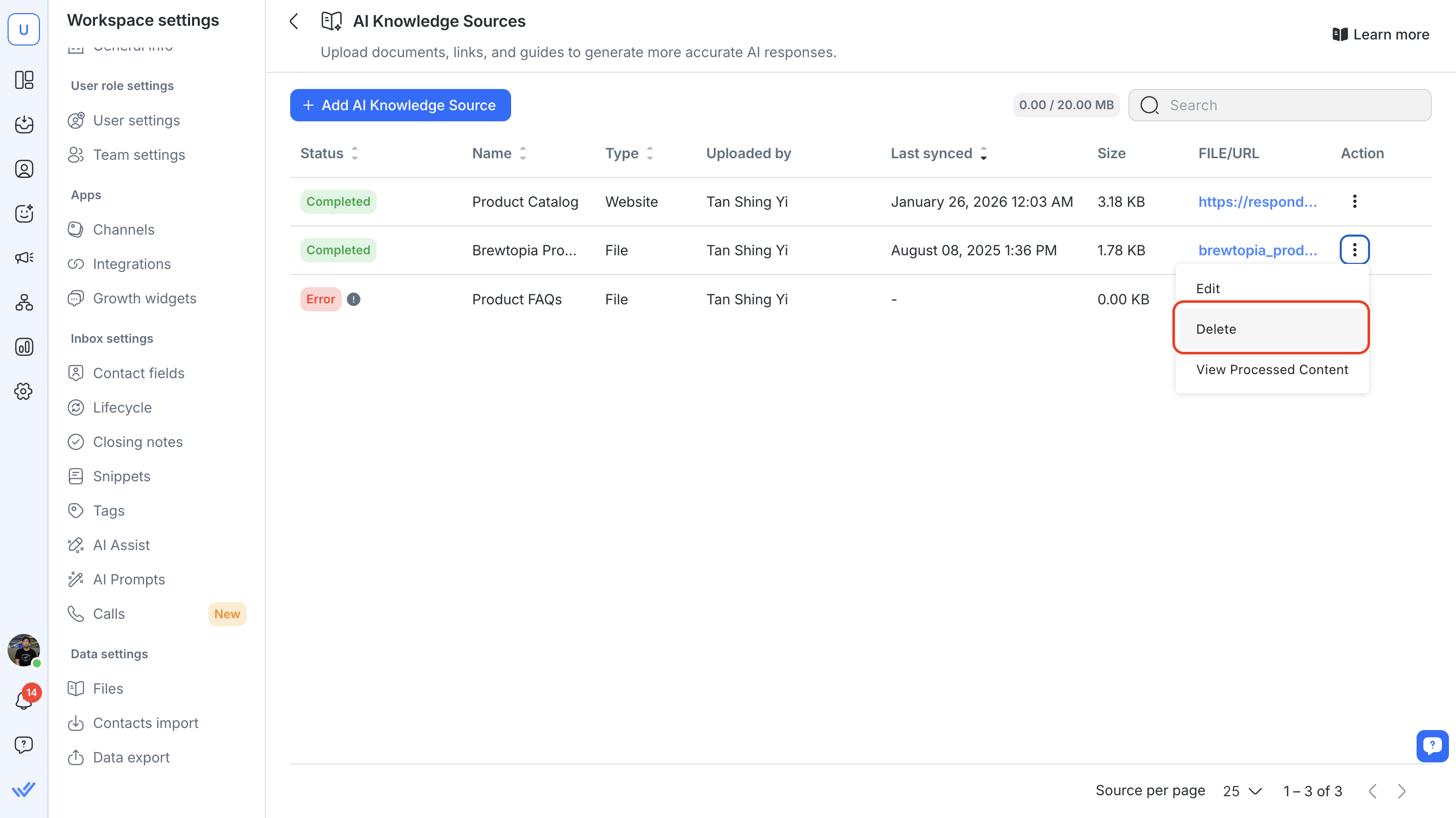Open the Workflows icon in left rail
1456x818 pixels.
click(x=24, y=302)
